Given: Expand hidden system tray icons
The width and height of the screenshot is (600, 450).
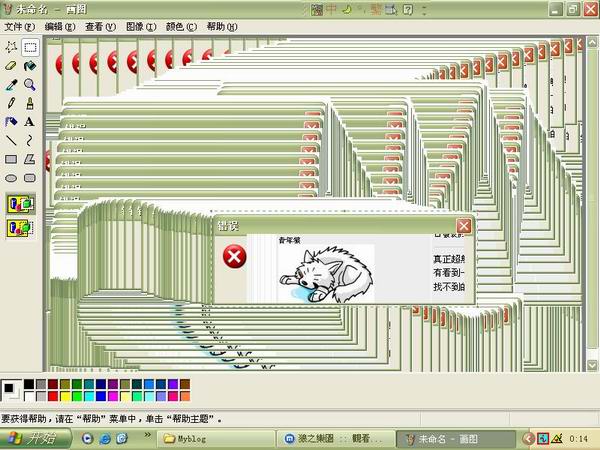Looking at the screenshot, I should [529, 438].
